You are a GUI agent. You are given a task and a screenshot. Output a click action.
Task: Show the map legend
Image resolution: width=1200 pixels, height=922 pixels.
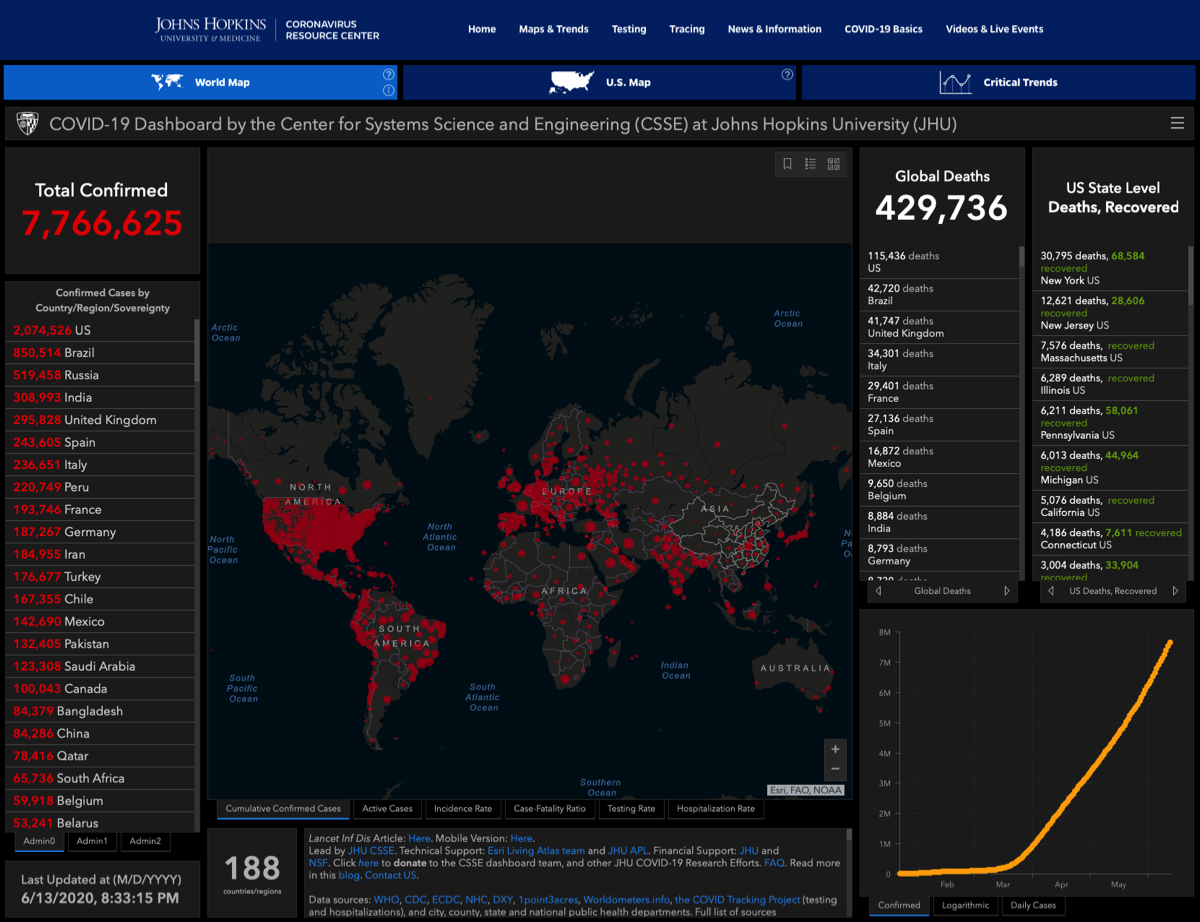811,164
